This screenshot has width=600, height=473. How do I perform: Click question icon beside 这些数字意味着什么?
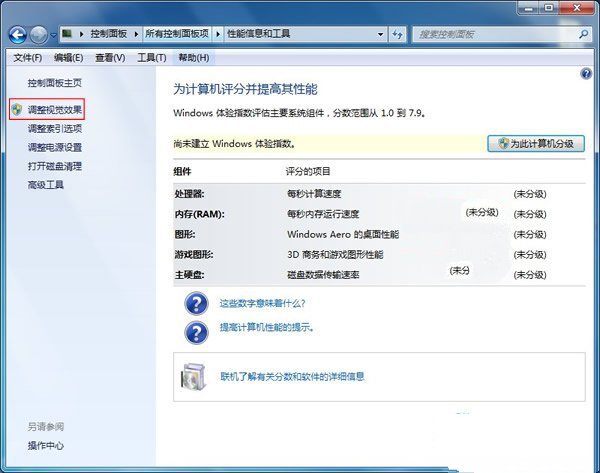tap(196, 304)
